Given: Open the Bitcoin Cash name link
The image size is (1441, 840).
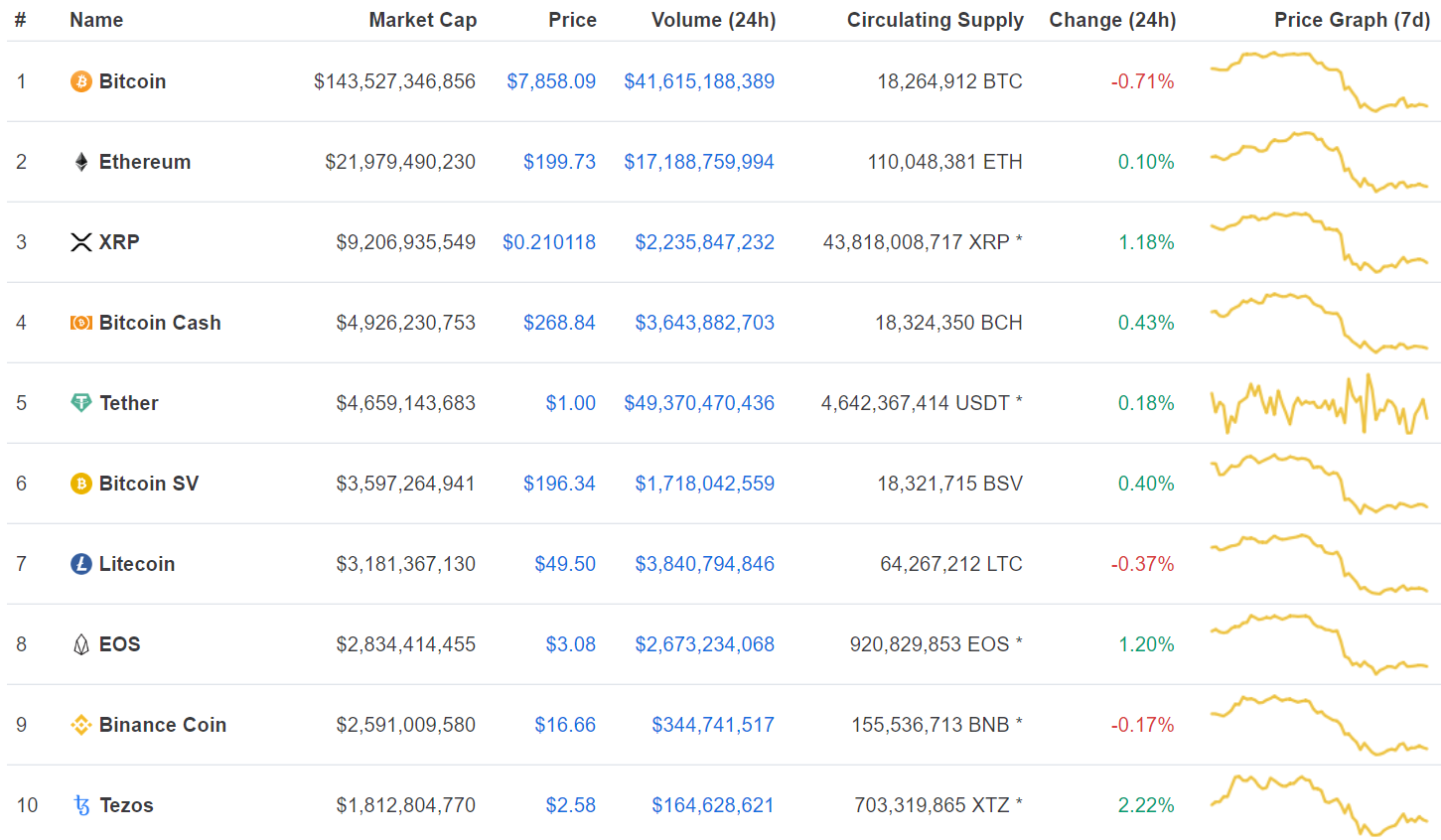Looking at the screenshot, I should pyautogui.click(x=160, y=323).
